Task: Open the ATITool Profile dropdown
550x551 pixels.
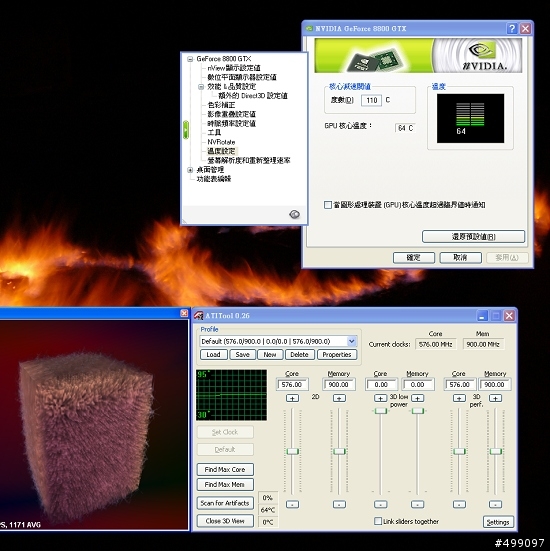Action: 351,341
